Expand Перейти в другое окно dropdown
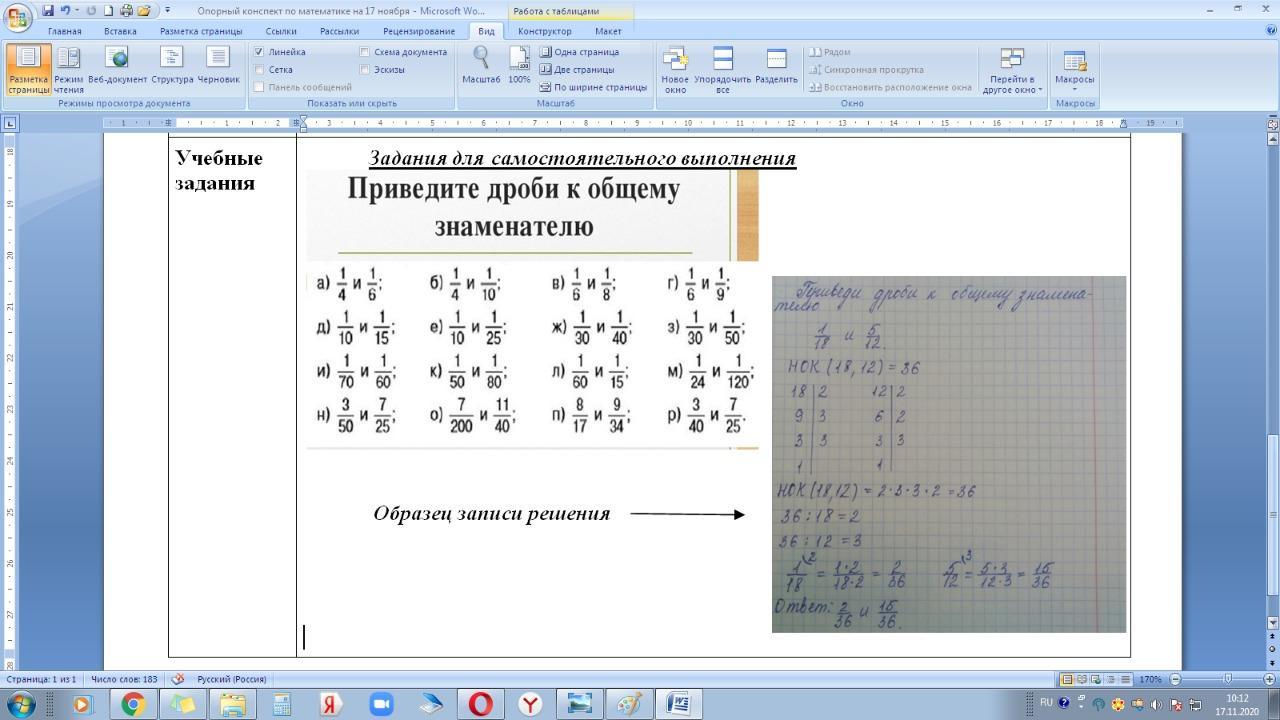Screen dimensions: 1280x720 tap(1012, 69)
